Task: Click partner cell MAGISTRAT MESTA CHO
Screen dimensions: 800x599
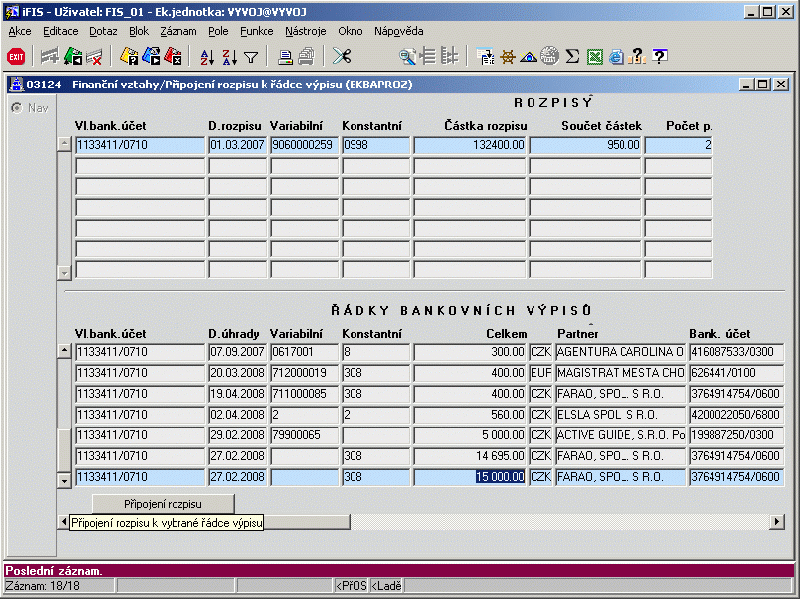Action: 620,373
